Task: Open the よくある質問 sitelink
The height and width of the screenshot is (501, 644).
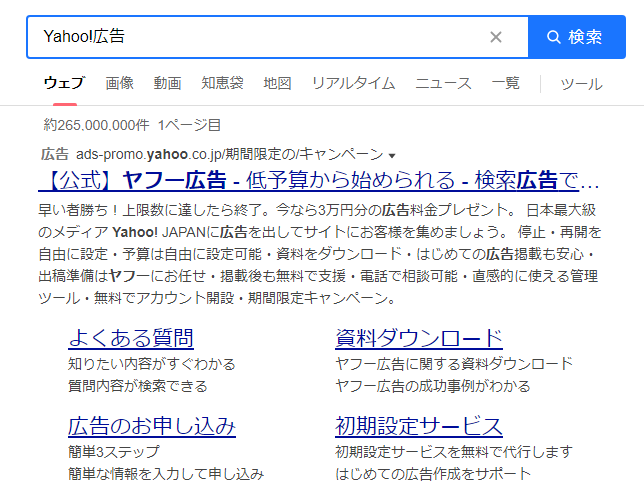Action: [131, 338]
